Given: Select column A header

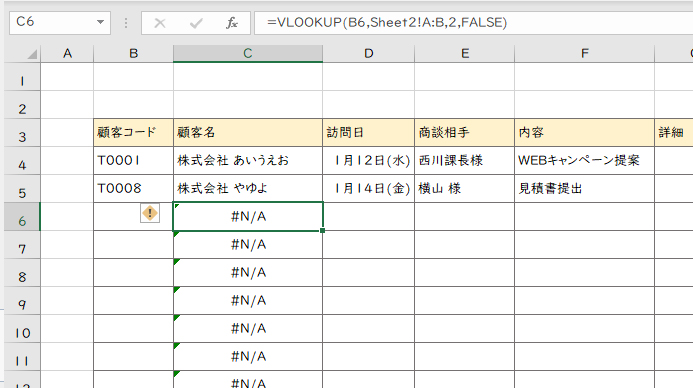Looking at the screenshot, I should tap(67, 53).
